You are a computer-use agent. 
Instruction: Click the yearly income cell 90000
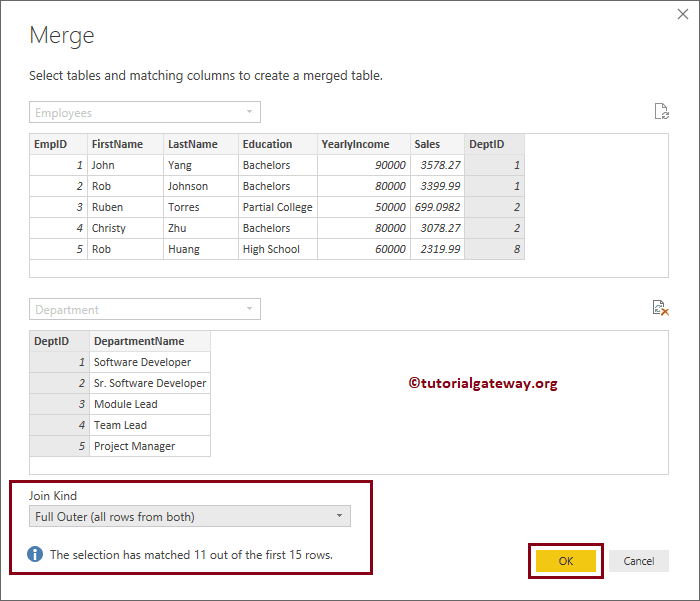(364, 165)
